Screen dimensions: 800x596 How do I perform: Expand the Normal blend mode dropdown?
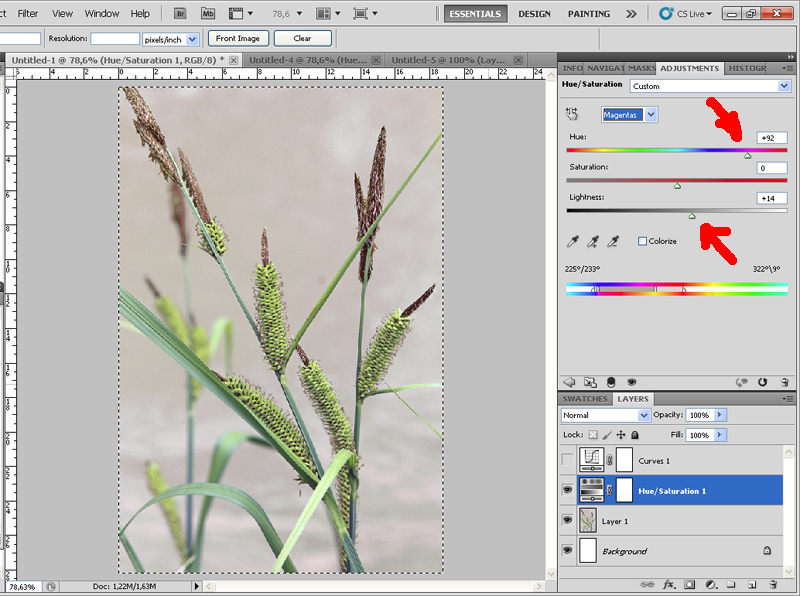coord(644,415)
